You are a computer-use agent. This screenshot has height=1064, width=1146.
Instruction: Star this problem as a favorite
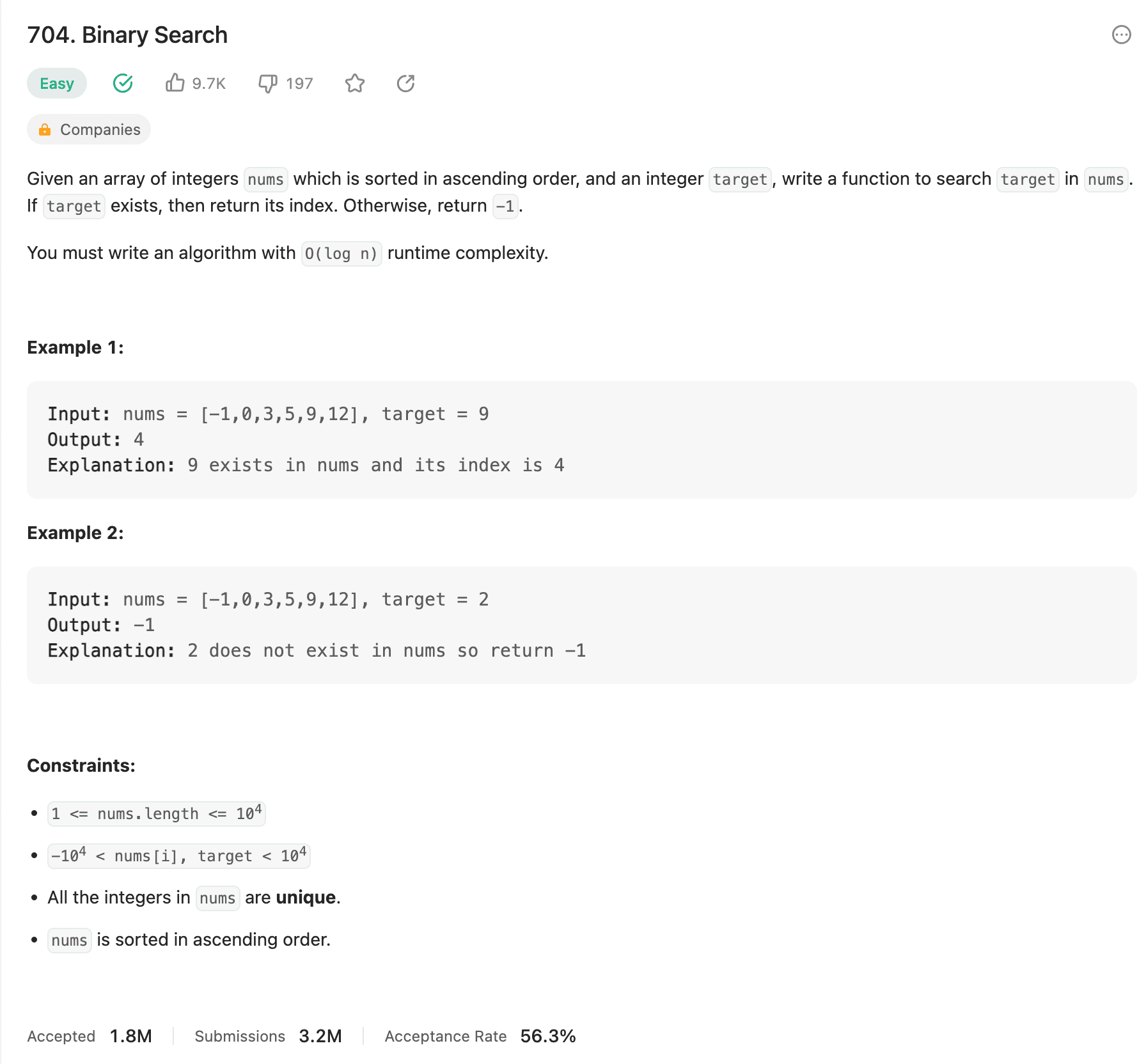coord(355,83)
